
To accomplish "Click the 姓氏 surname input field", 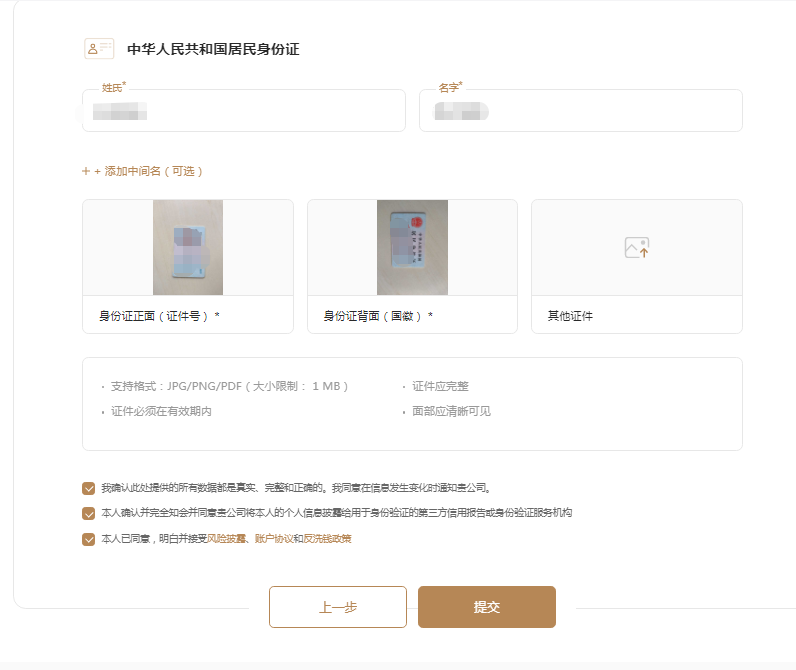I will pos(243,111).
